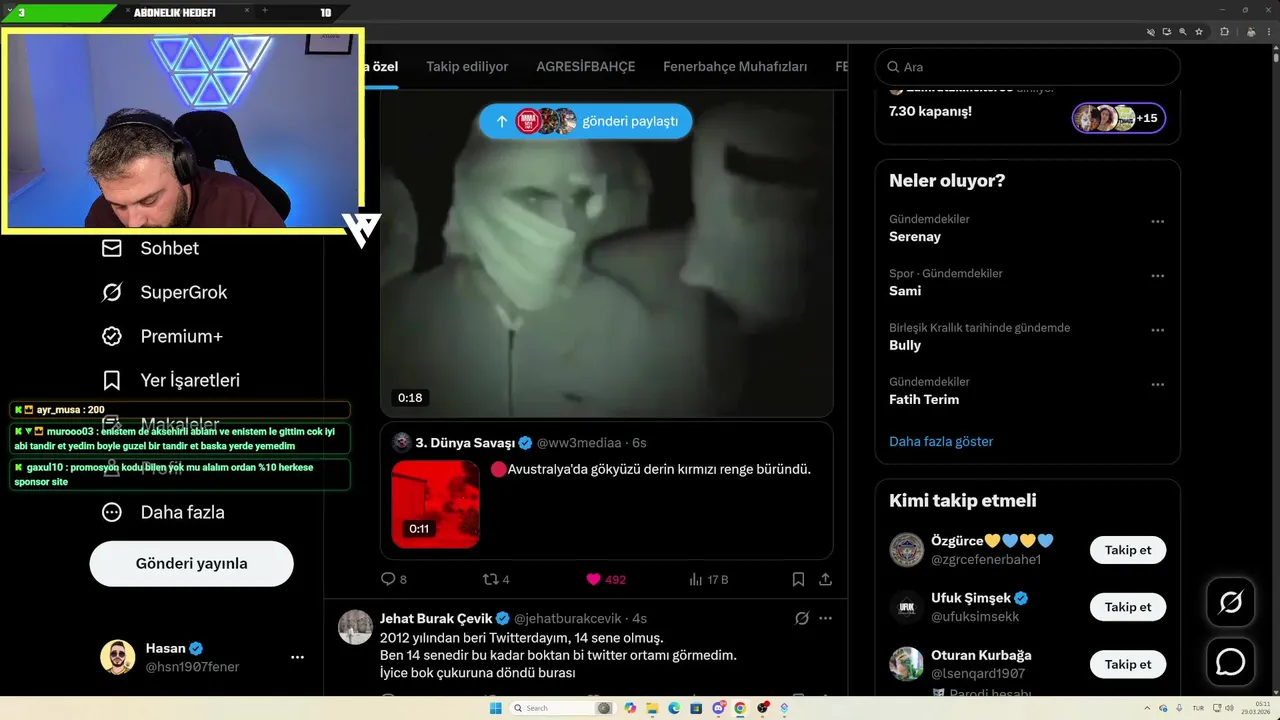Click the Windows taskbar search box
The height and width of the screenshot is (720, 1280).
[562, 708]
